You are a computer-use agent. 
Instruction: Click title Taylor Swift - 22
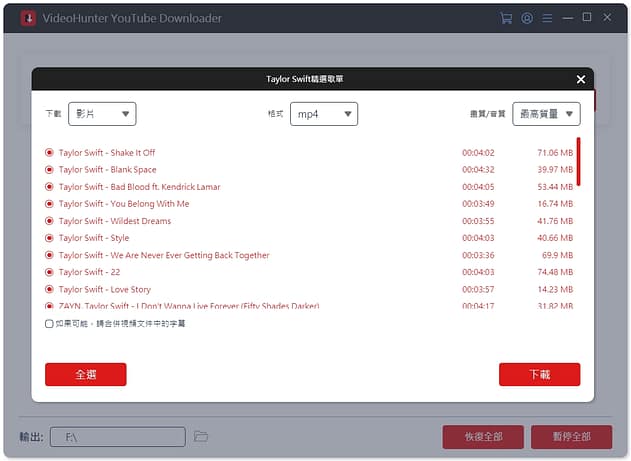(89, 272)
